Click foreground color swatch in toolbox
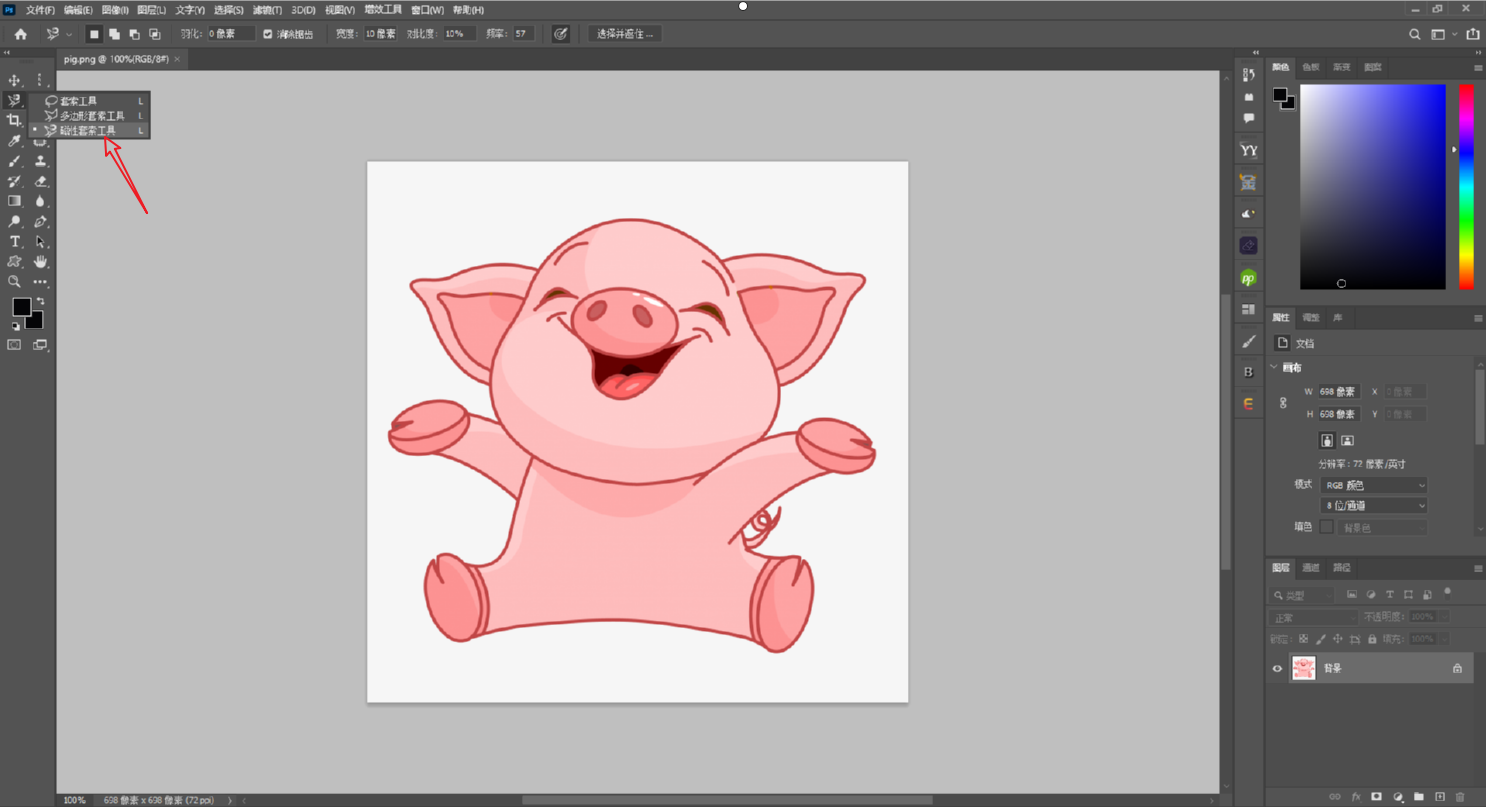The width and height of the screenshot is (1486, 807). click(21, 307)
